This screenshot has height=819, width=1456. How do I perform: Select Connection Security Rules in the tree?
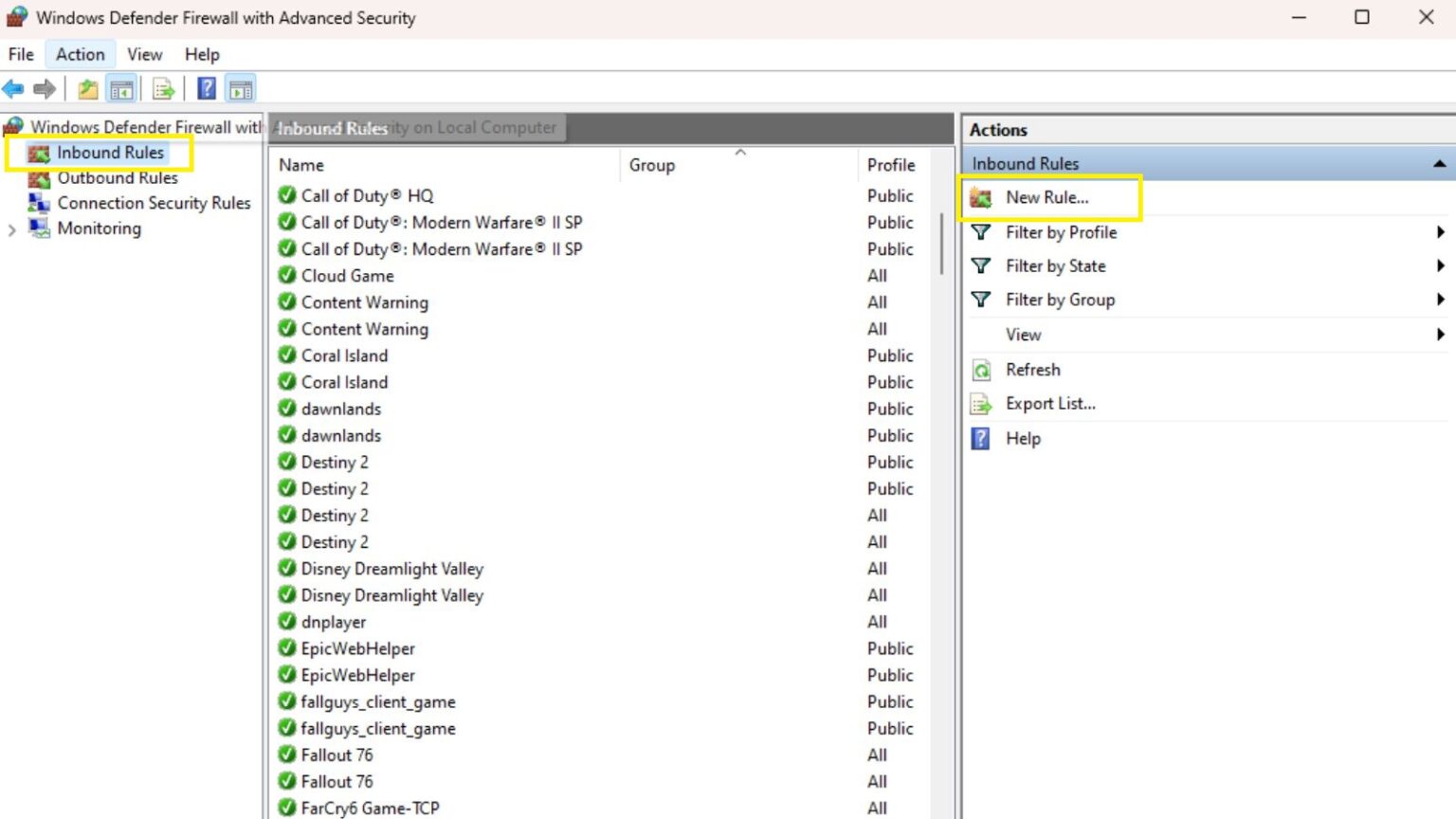click(x=154, y=203)
